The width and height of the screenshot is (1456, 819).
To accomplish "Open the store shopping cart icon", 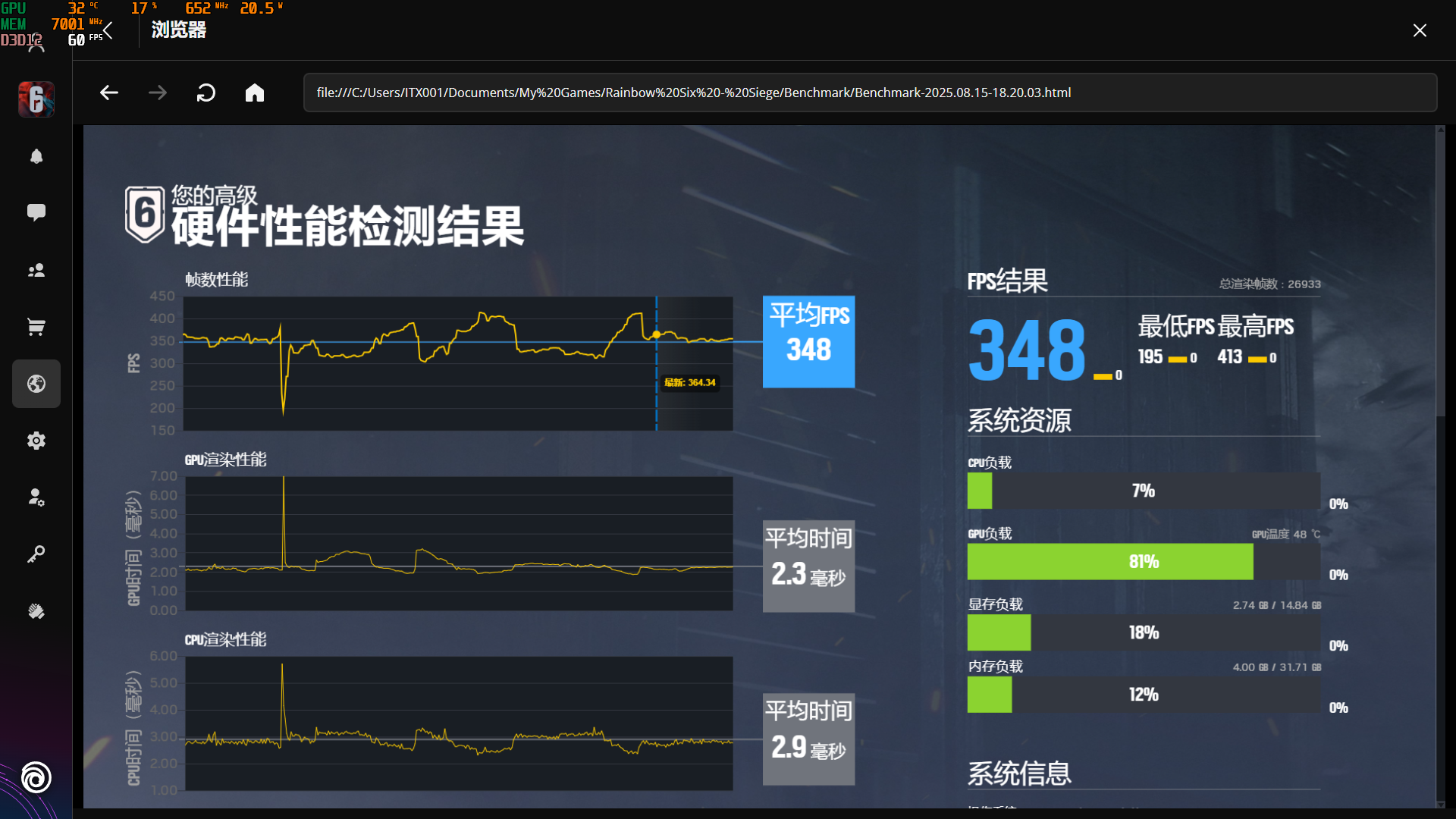I will click(x=36, y=327).
